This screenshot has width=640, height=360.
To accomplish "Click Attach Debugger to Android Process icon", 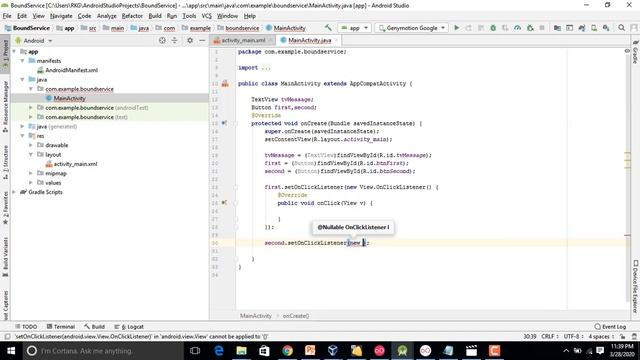I will [x=530, y=28].
